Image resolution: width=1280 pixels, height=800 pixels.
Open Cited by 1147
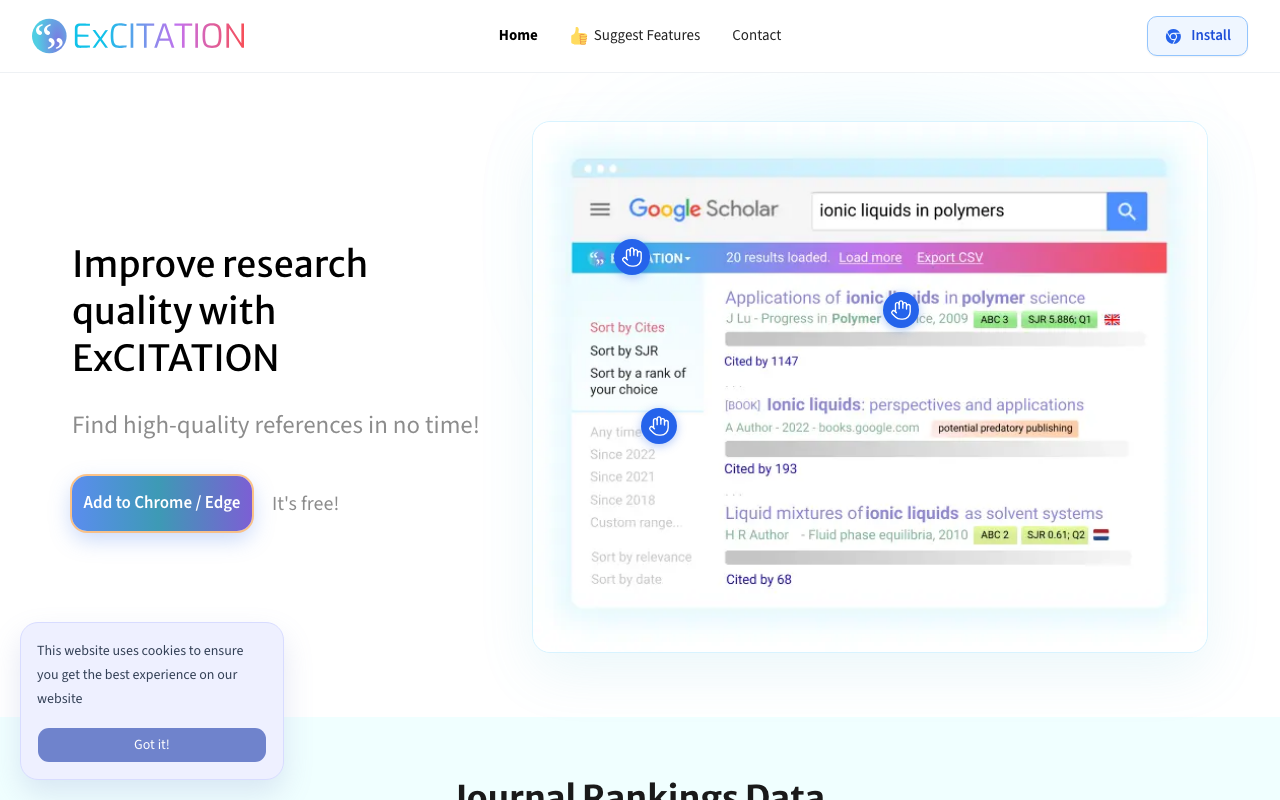[761, 361]
